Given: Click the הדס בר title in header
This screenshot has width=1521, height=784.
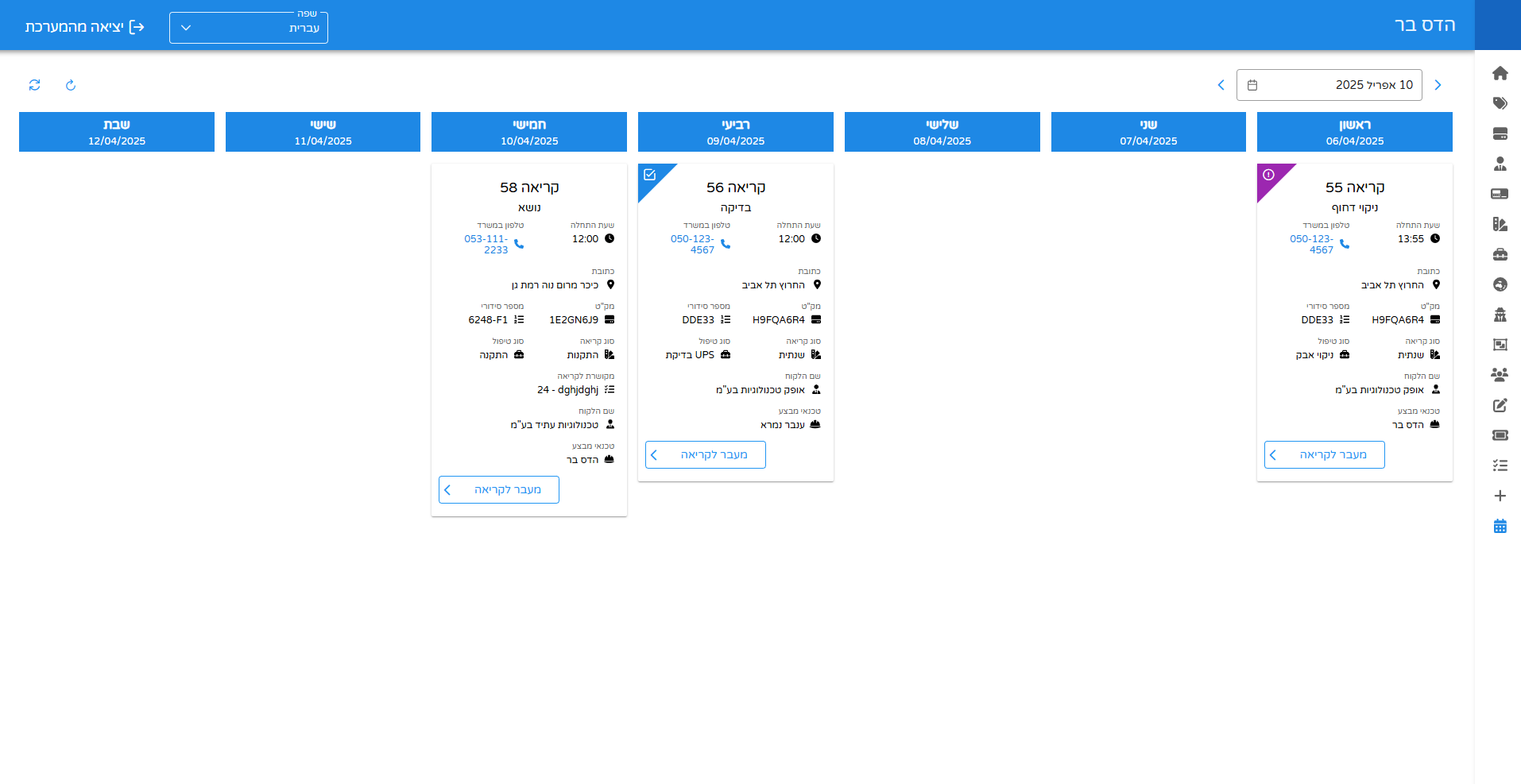Looking at the screenshot, I should coord(1425,25).
